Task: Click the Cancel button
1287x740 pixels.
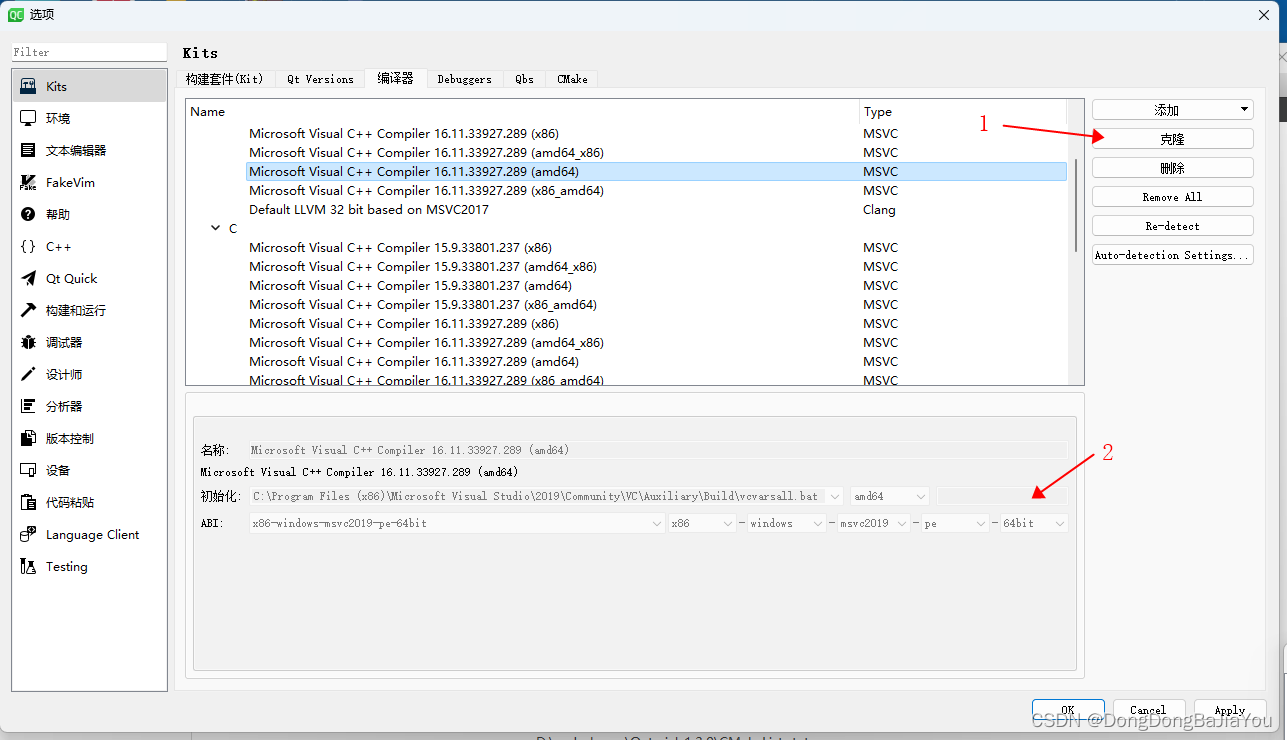Action: point(1148,710)
